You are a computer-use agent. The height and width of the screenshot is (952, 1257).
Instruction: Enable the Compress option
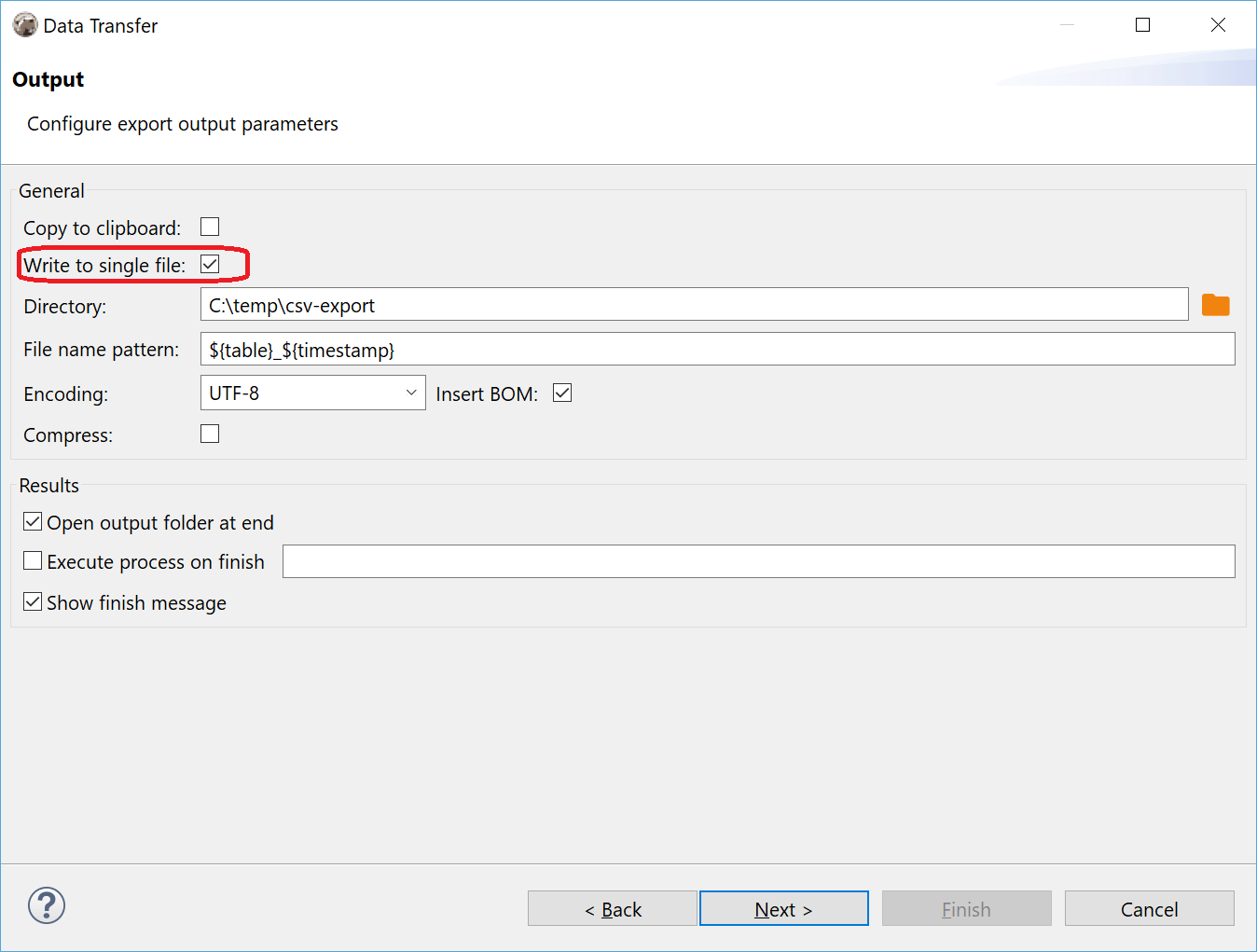pos(210,433)
